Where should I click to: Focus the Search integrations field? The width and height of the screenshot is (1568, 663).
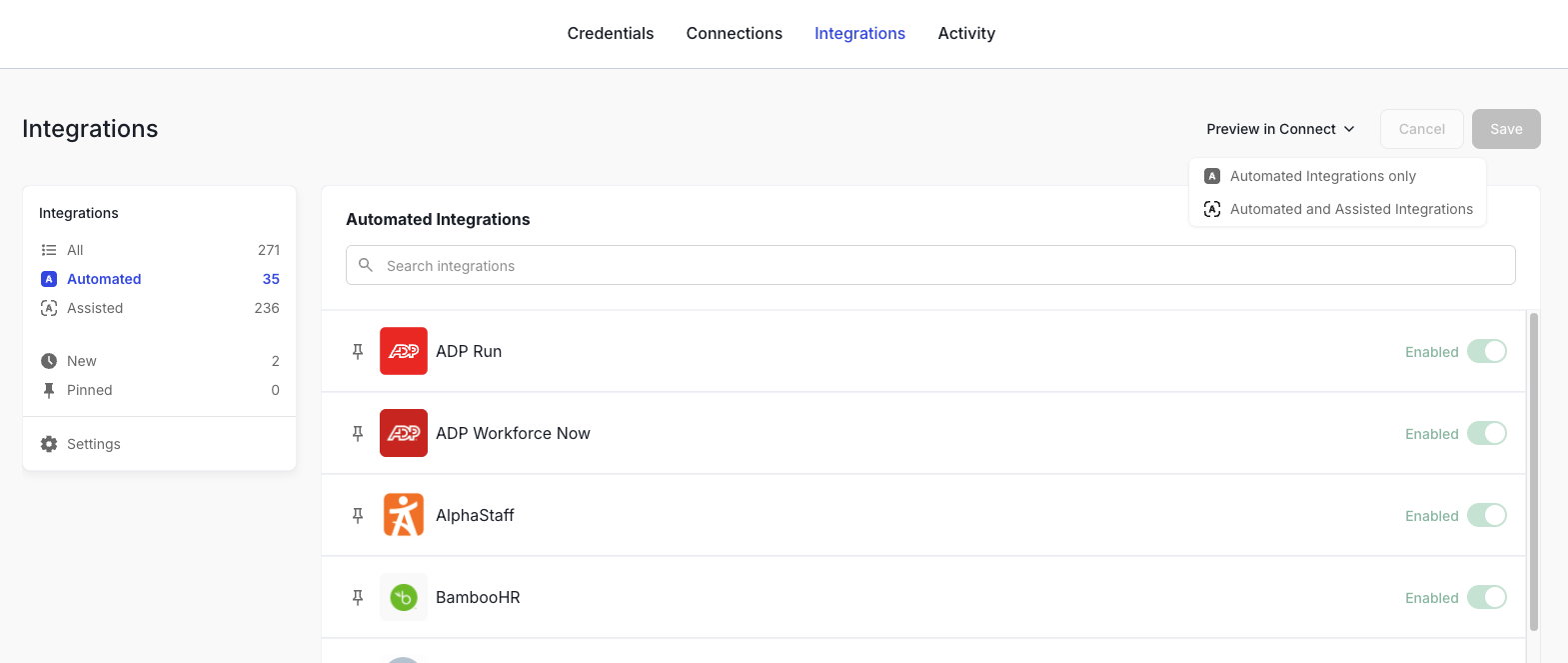click(930, 265)
